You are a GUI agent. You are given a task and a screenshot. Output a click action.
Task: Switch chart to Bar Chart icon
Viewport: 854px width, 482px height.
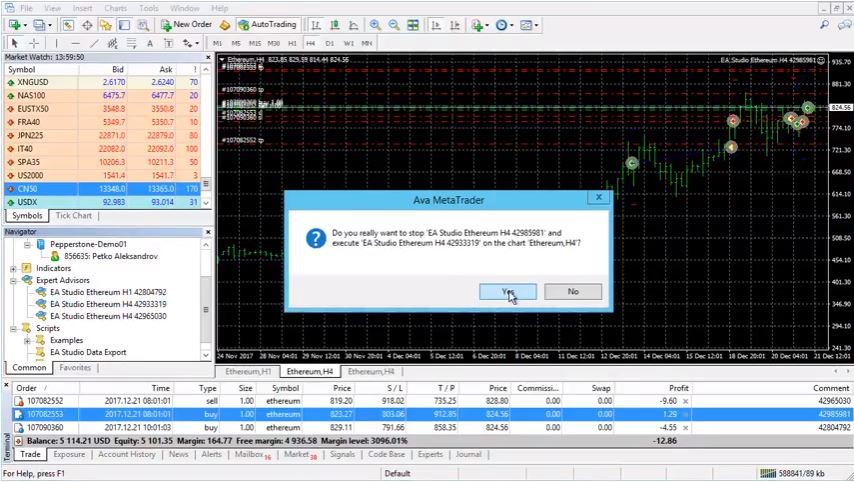click(316, 25)
